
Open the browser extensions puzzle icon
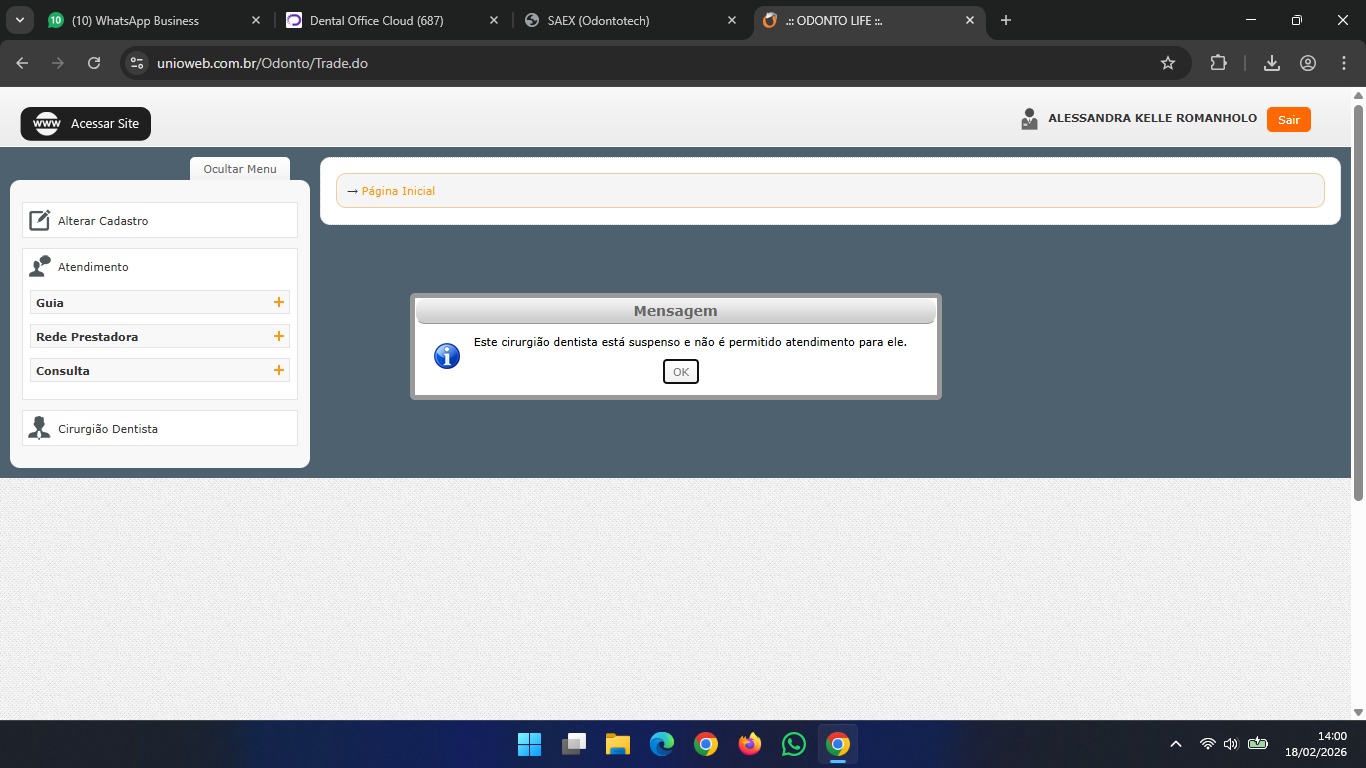pyautogui.click(x=1218, y=63)
